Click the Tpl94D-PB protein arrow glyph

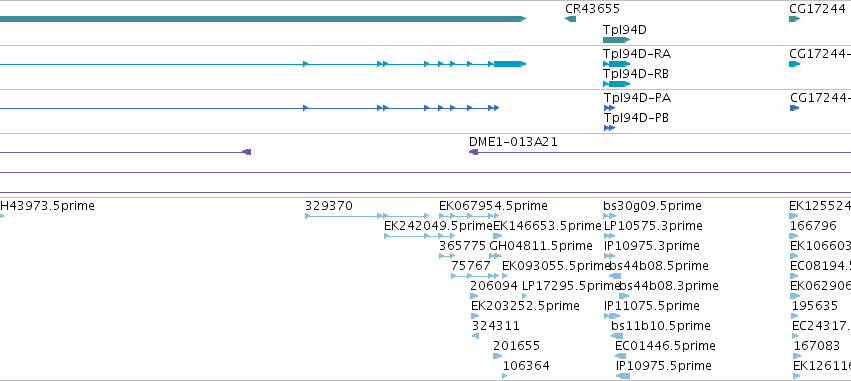tap(609, 128)
